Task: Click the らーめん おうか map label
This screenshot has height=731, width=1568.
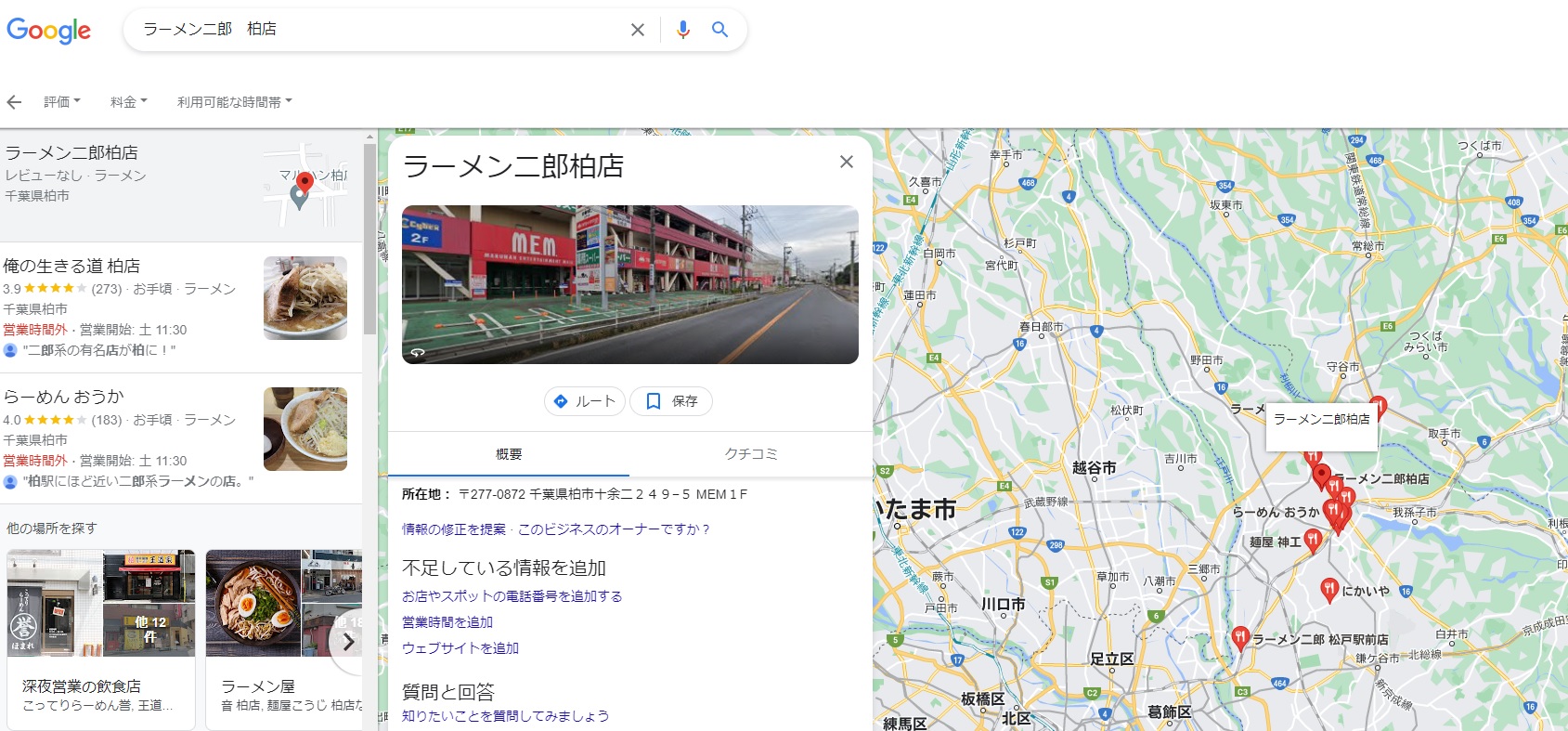Action: pyautogui.click(x=1276, y=513)
